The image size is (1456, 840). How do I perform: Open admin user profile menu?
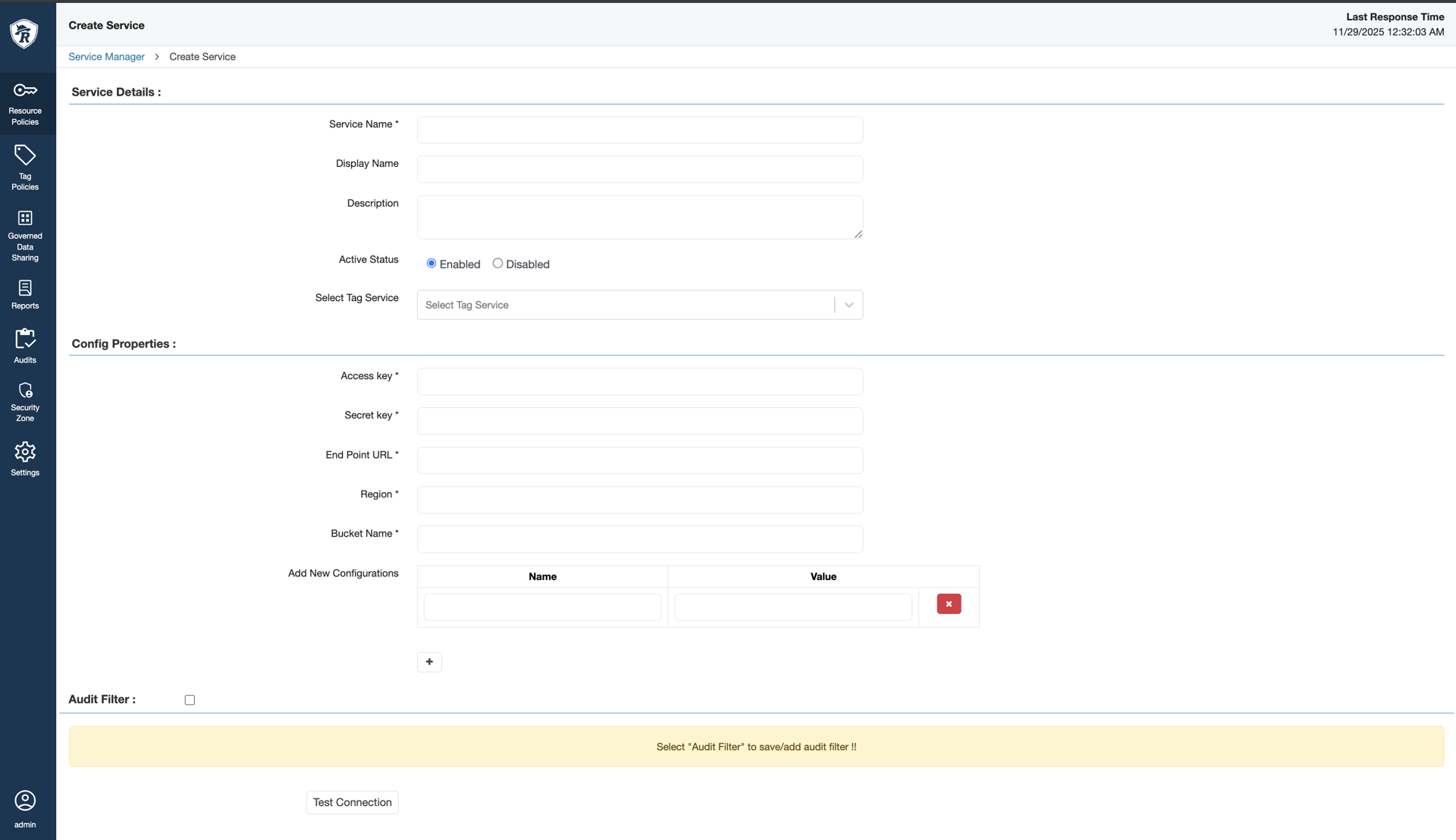[25, 808]
